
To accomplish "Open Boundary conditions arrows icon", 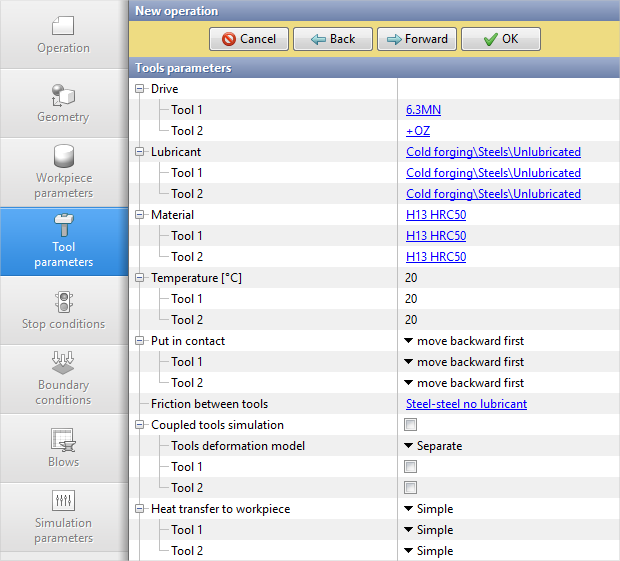I will 63,362.
